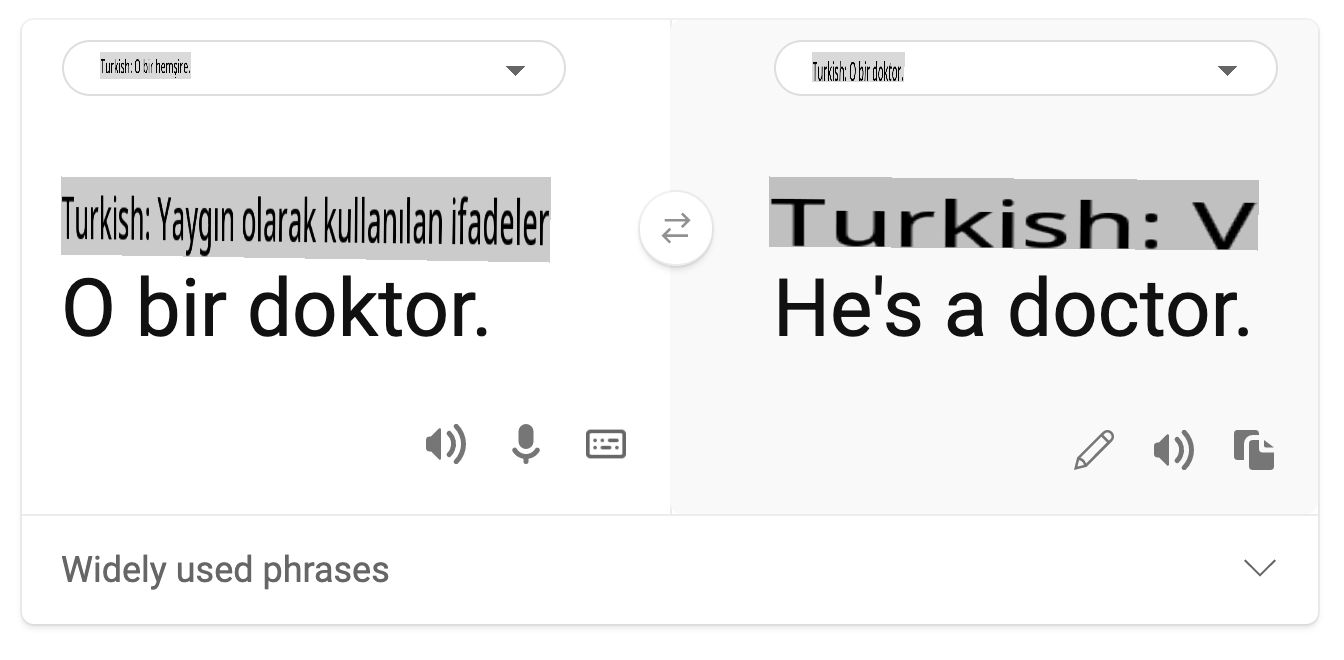Click the word "doktor" in source text
This screenshot has height=660, width=1344.
pos(368,310)
